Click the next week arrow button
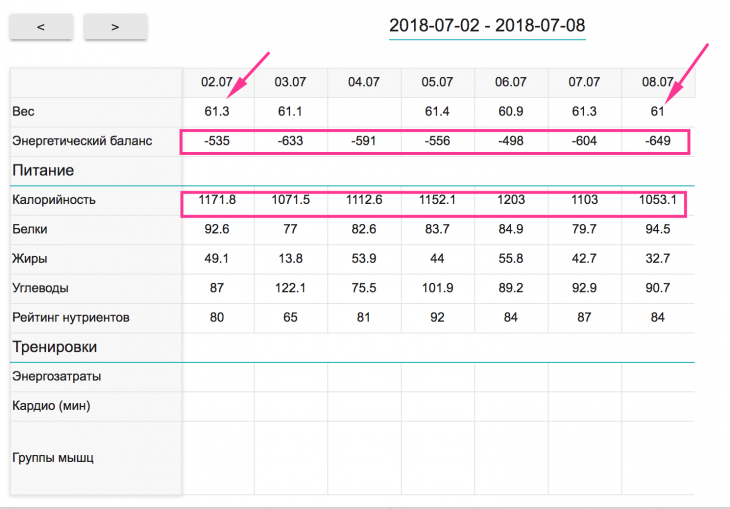 coord(115,27)
